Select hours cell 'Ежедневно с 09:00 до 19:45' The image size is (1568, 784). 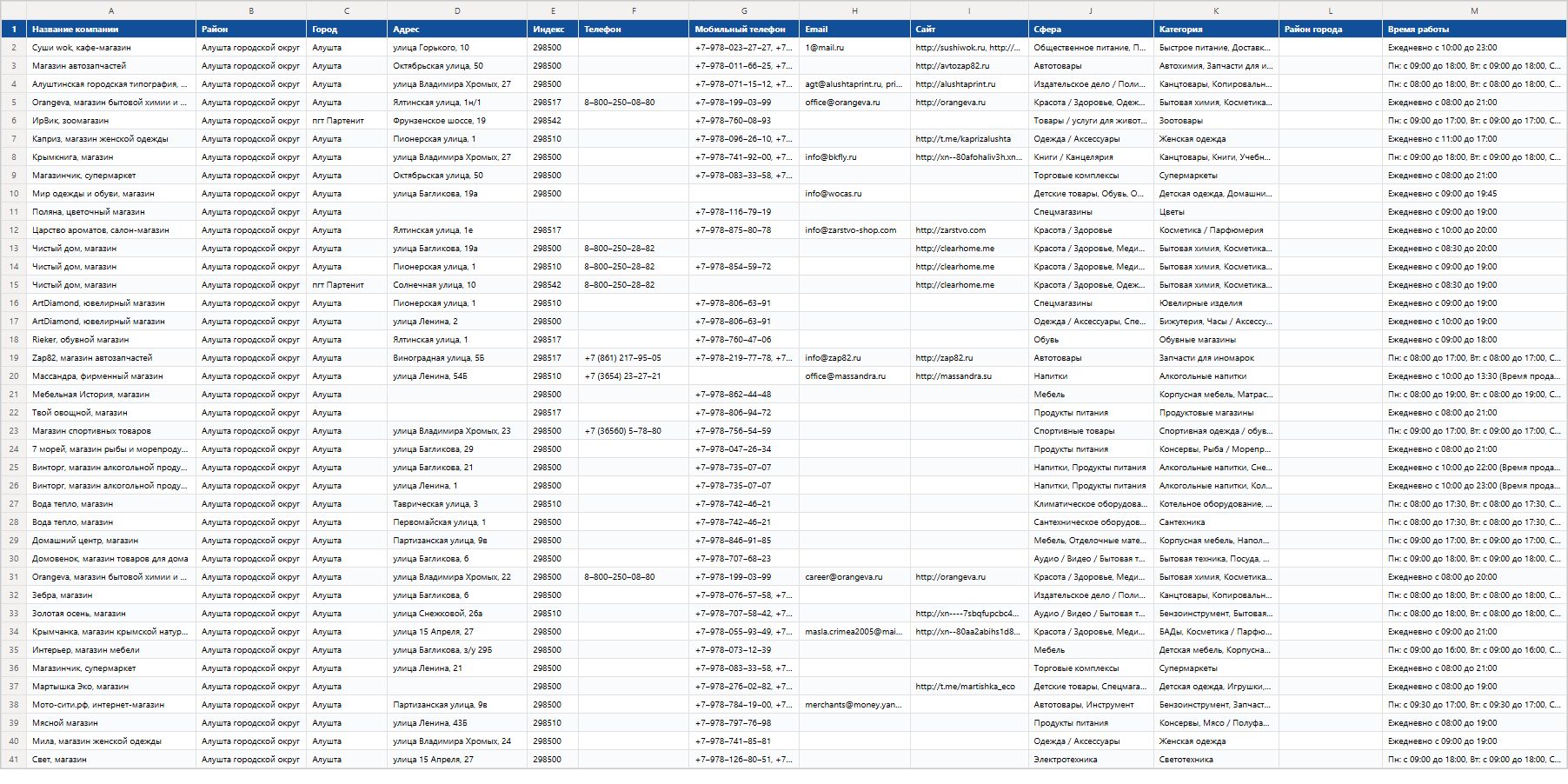tap(1474, 194)
